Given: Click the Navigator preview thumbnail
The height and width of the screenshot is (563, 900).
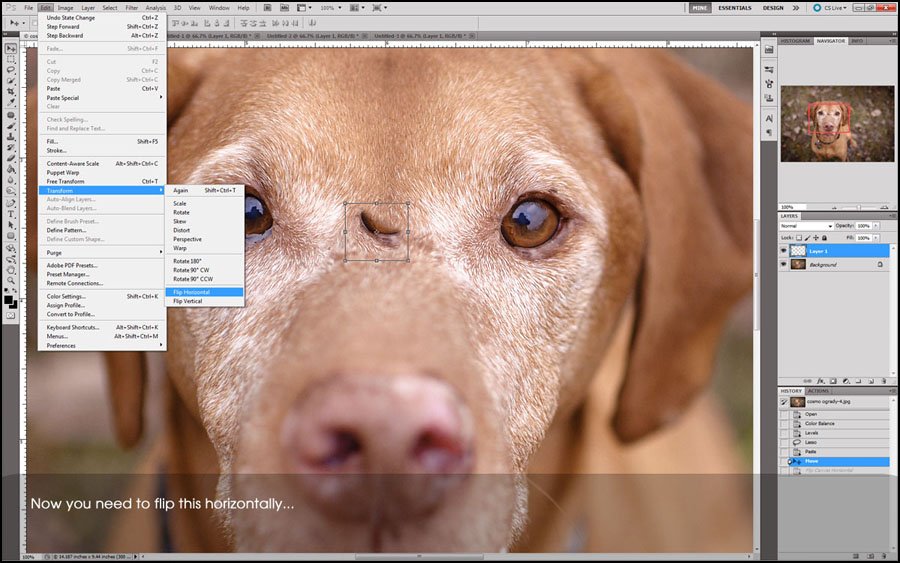Looking at the screenshot, I should point(837,124).
